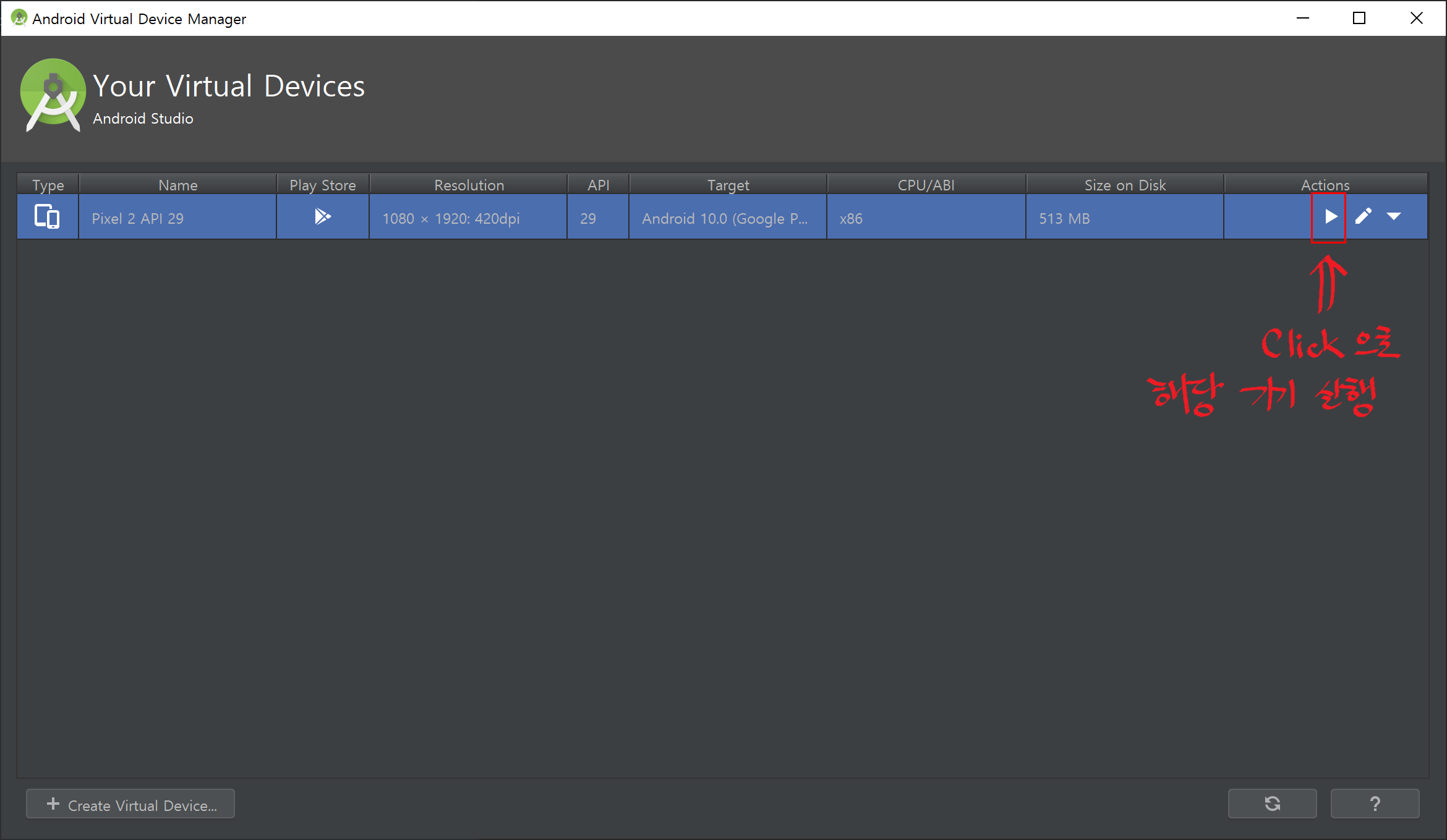Click the Resolution column header
Image resolution: width=1447 pixels, height=840 pixels.
click(x=469, y=185)
